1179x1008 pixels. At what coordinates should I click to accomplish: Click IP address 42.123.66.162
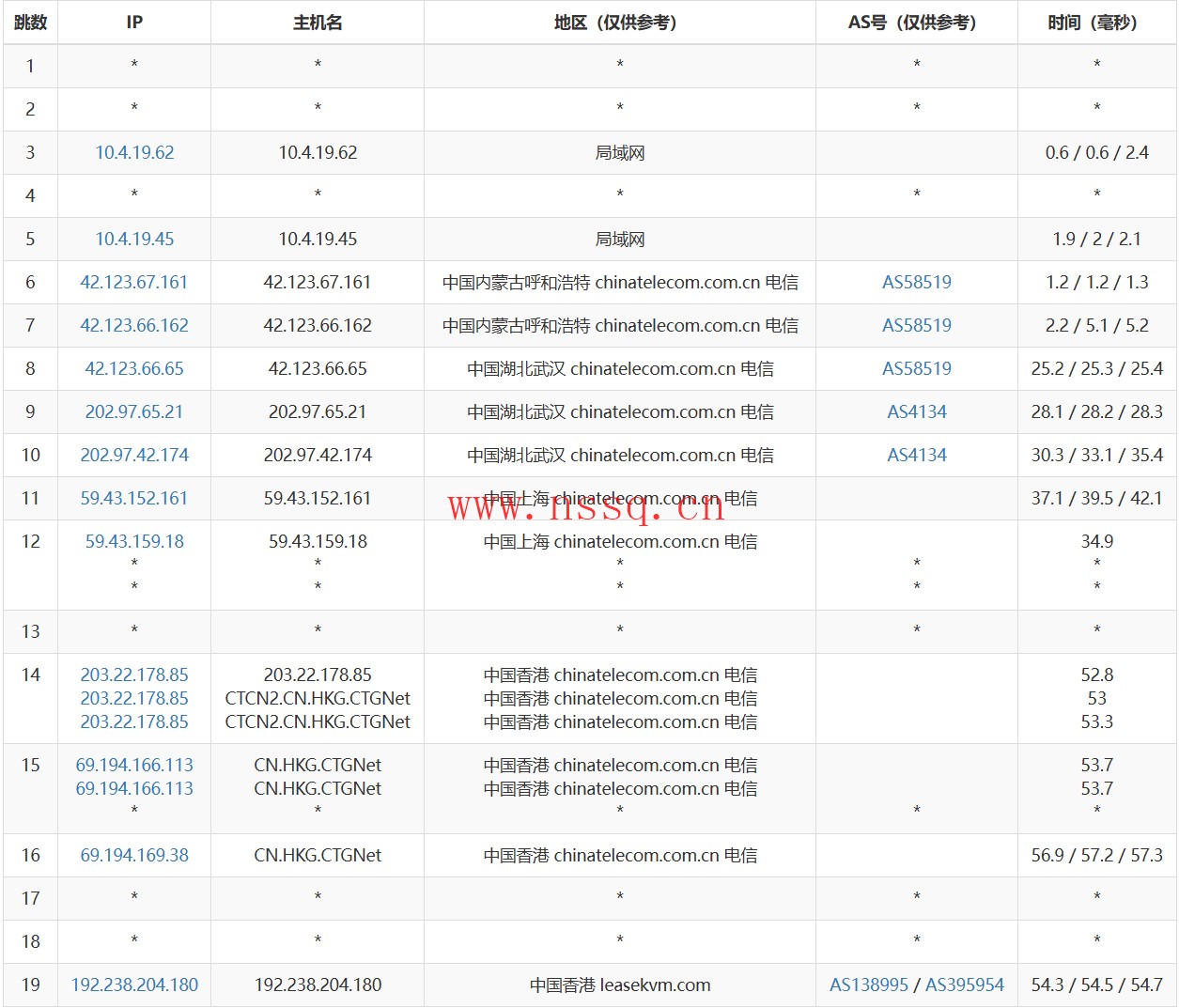pos(134,325)
